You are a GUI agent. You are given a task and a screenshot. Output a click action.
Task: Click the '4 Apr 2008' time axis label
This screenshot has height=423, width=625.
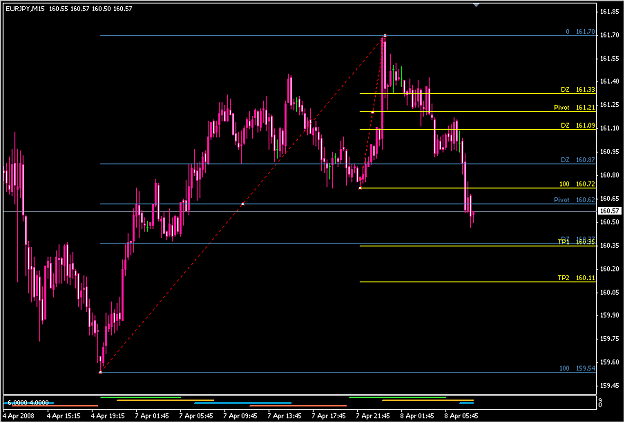[19, 416]
